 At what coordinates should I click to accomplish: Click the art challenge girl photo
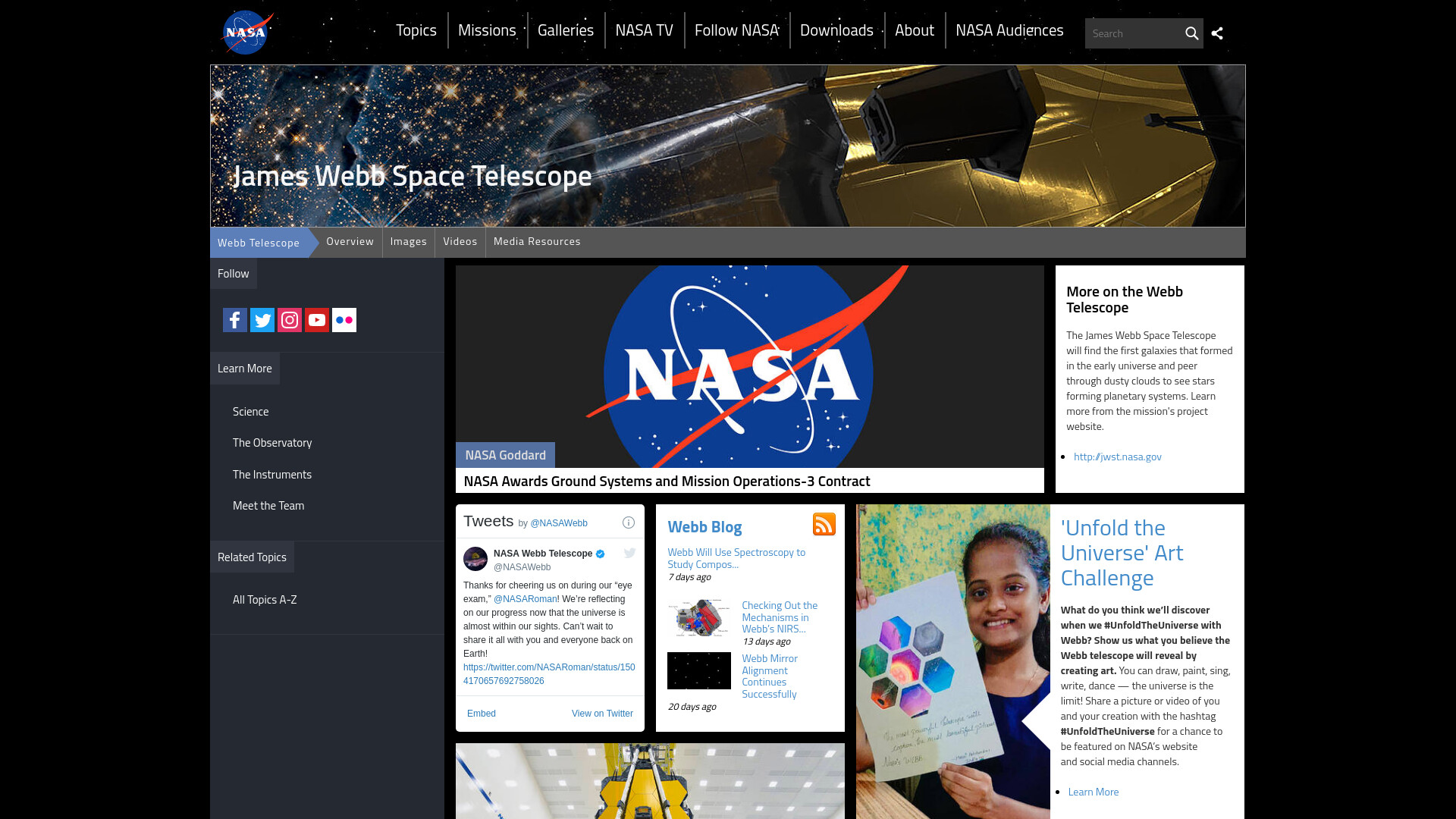pos(953,661)
